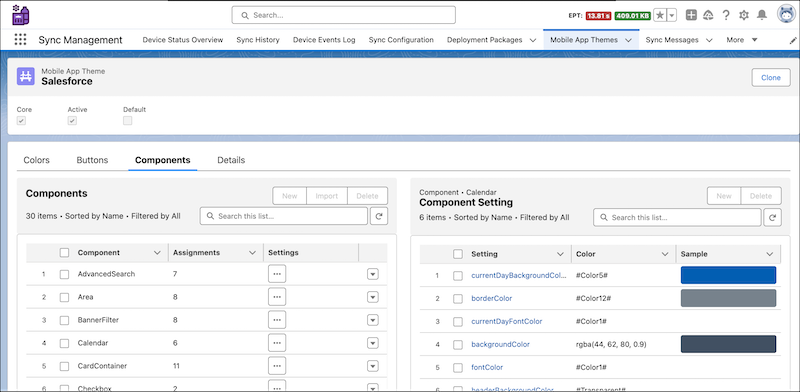Switch to the Details tab
Image resolution: width=800 pixels, height=392 pixels.
pyautogui.click(x=231, y=160)
